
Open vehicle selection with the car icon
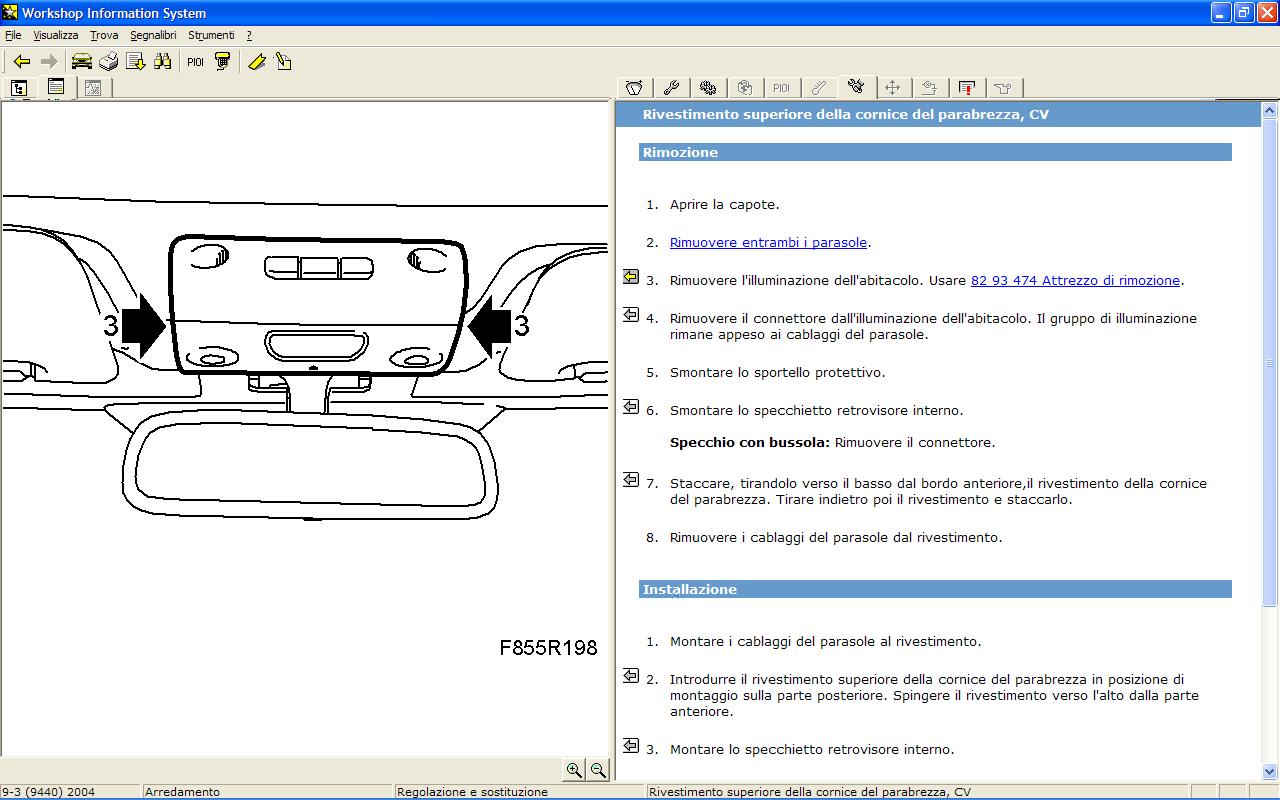(x=81, y=62)
